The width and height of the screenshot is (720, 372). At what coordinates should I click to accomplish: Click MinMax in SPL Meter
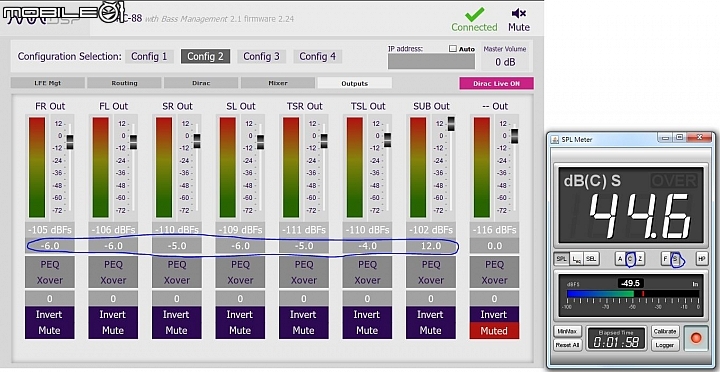click(x=568, y=331)
